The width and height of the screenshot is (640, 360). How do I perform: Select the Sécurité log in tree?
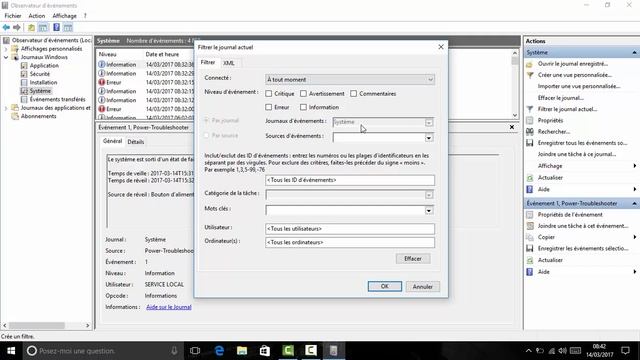click(40, 74)
